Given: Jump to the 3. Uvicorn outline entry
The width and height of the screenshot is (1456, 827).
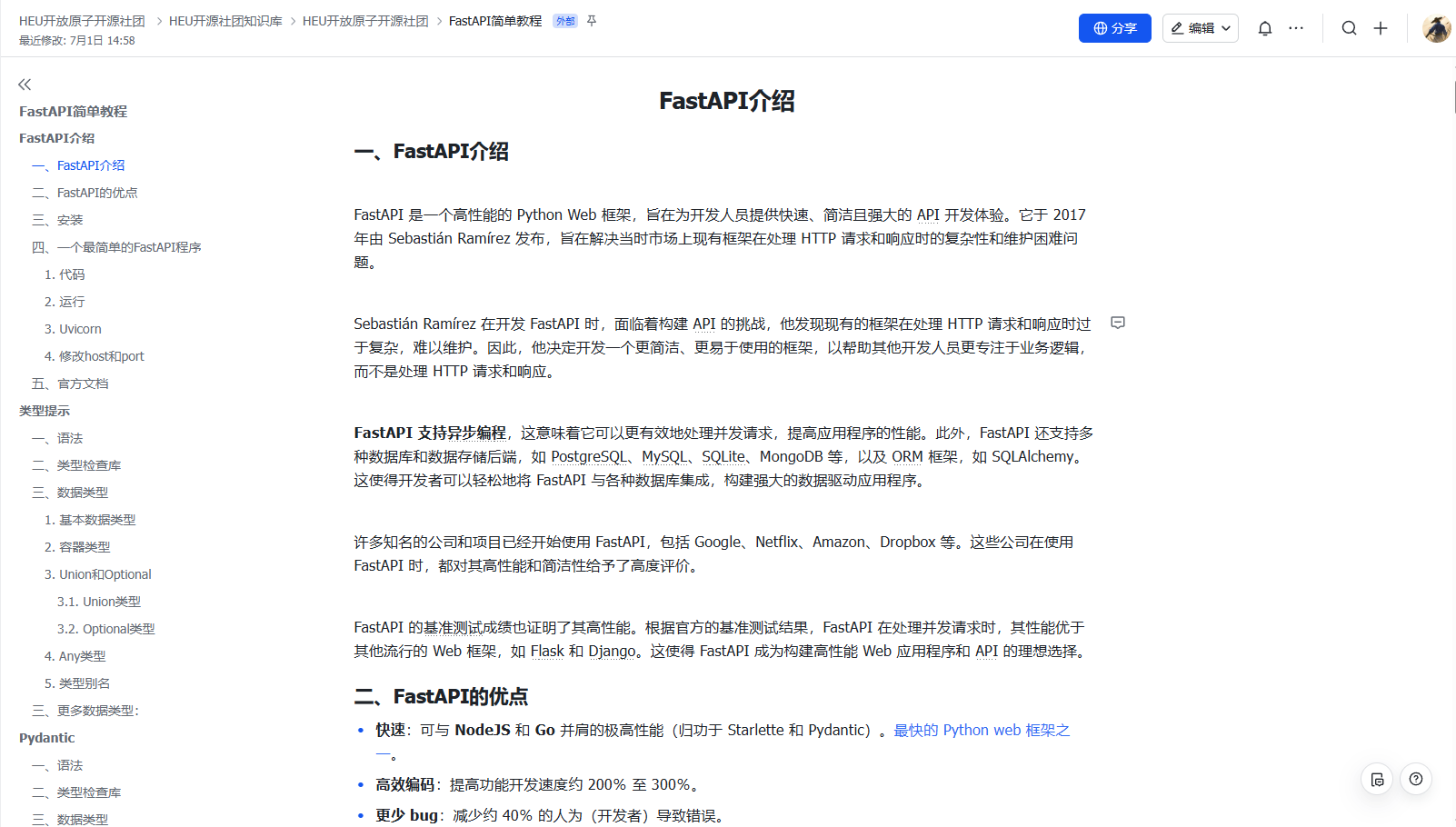Looking at the screenshot, I should tap(73, 328).
